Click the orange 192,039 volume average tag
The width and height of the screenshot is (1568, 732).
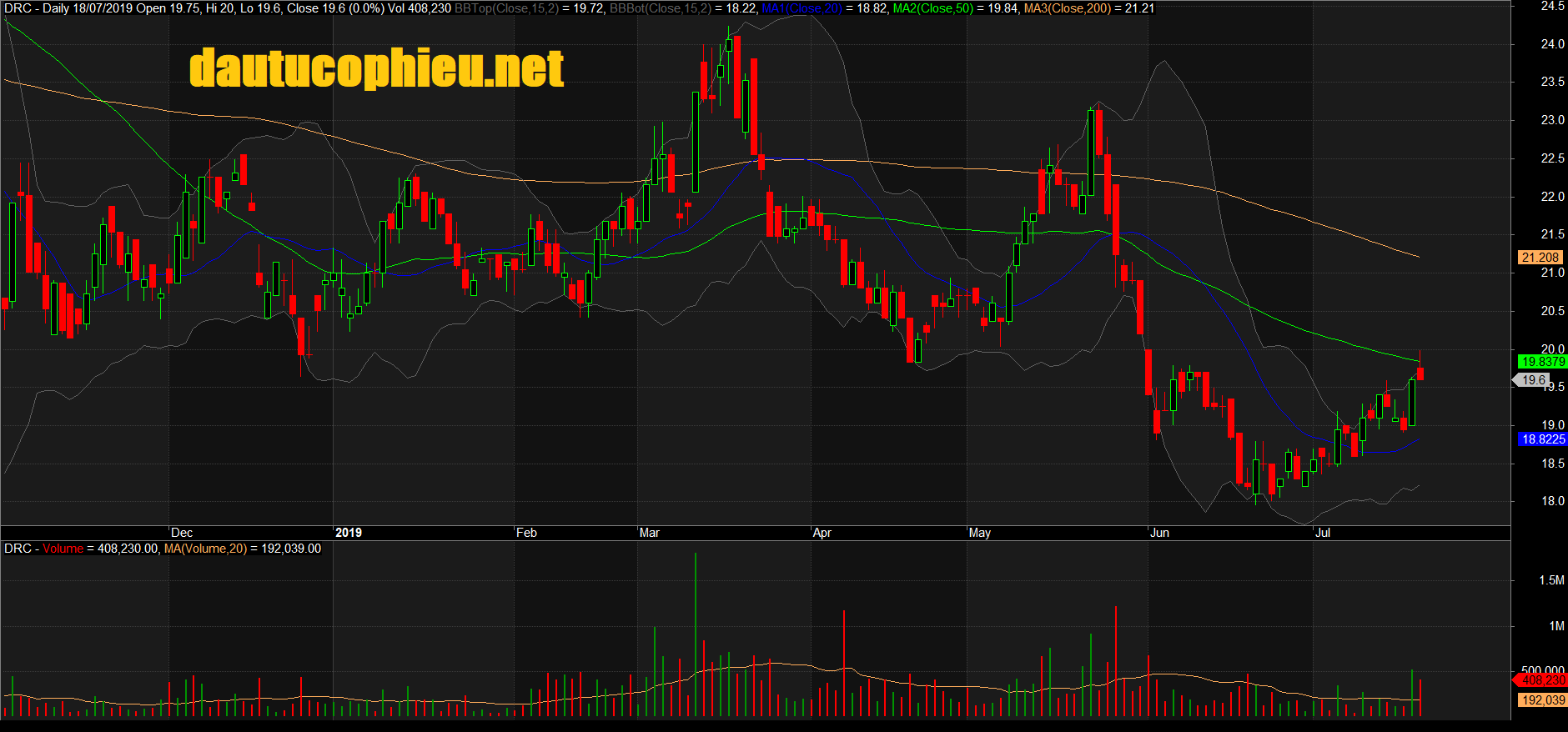(1542, 700)
